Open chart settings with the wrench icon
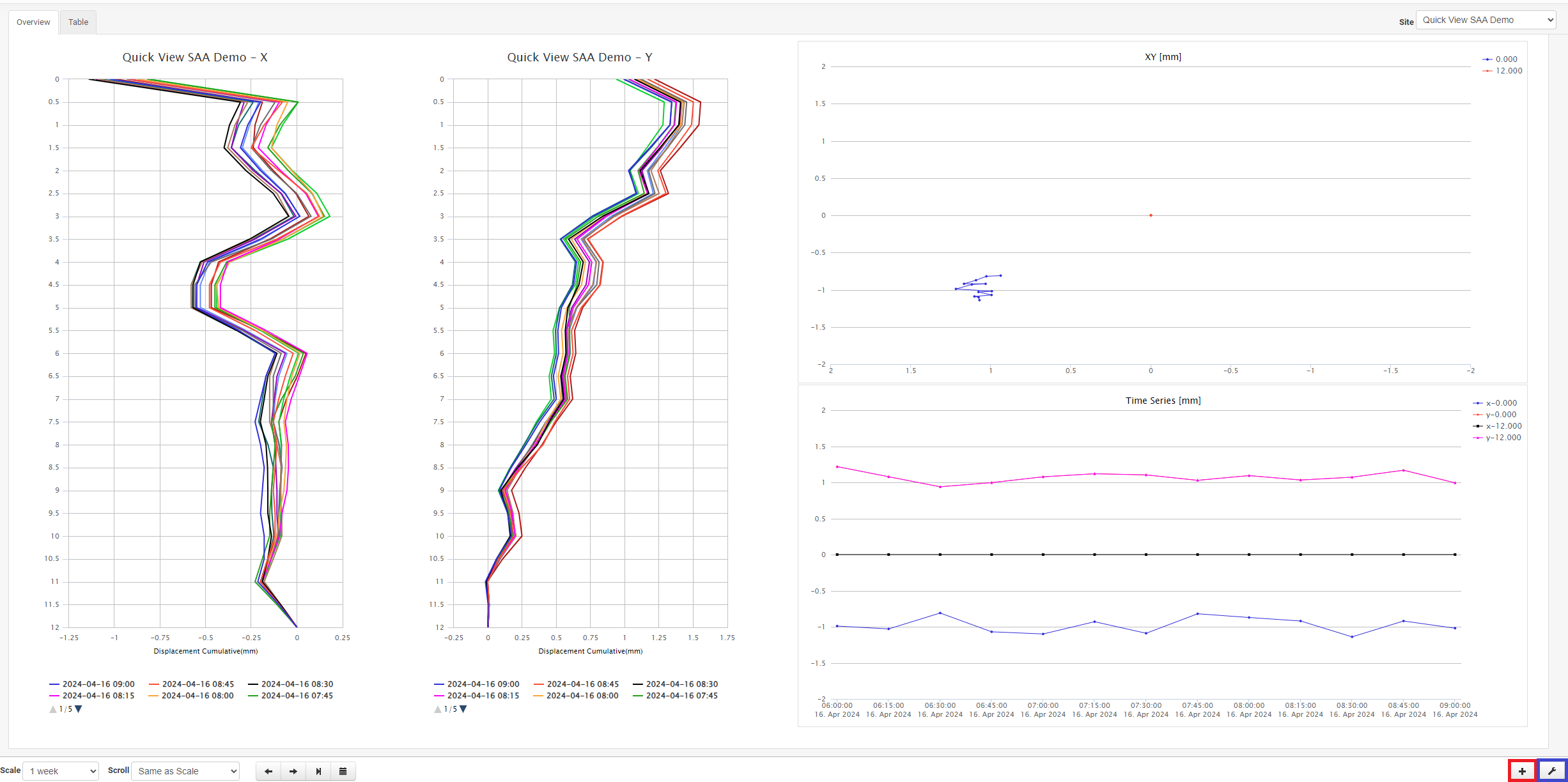 (x=1553, y=771)
